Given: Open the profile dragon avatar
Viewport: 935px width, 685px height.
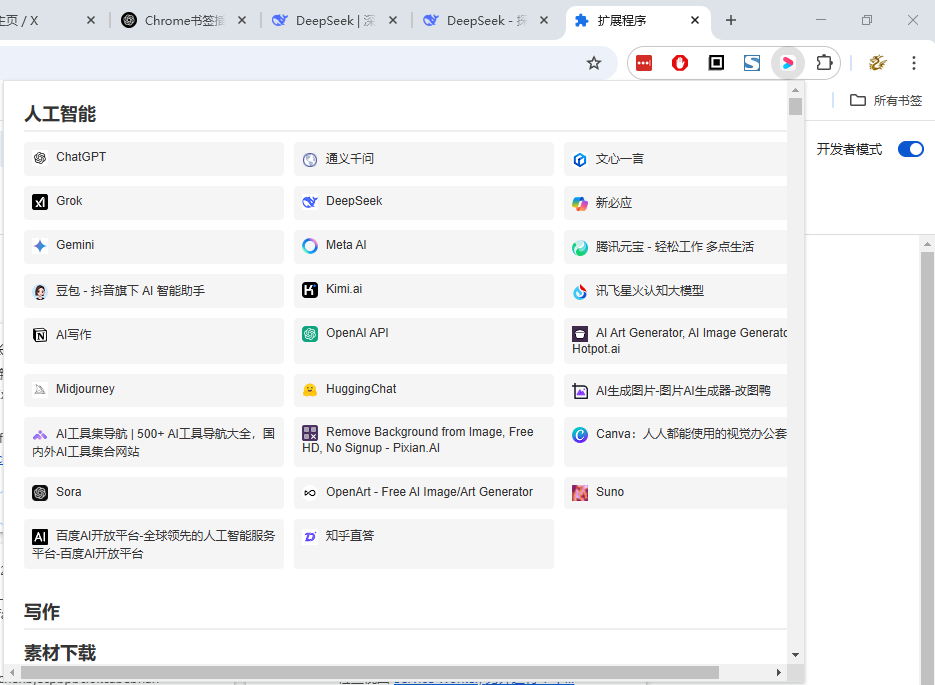Looking at the screenshot, I should 877,63.
